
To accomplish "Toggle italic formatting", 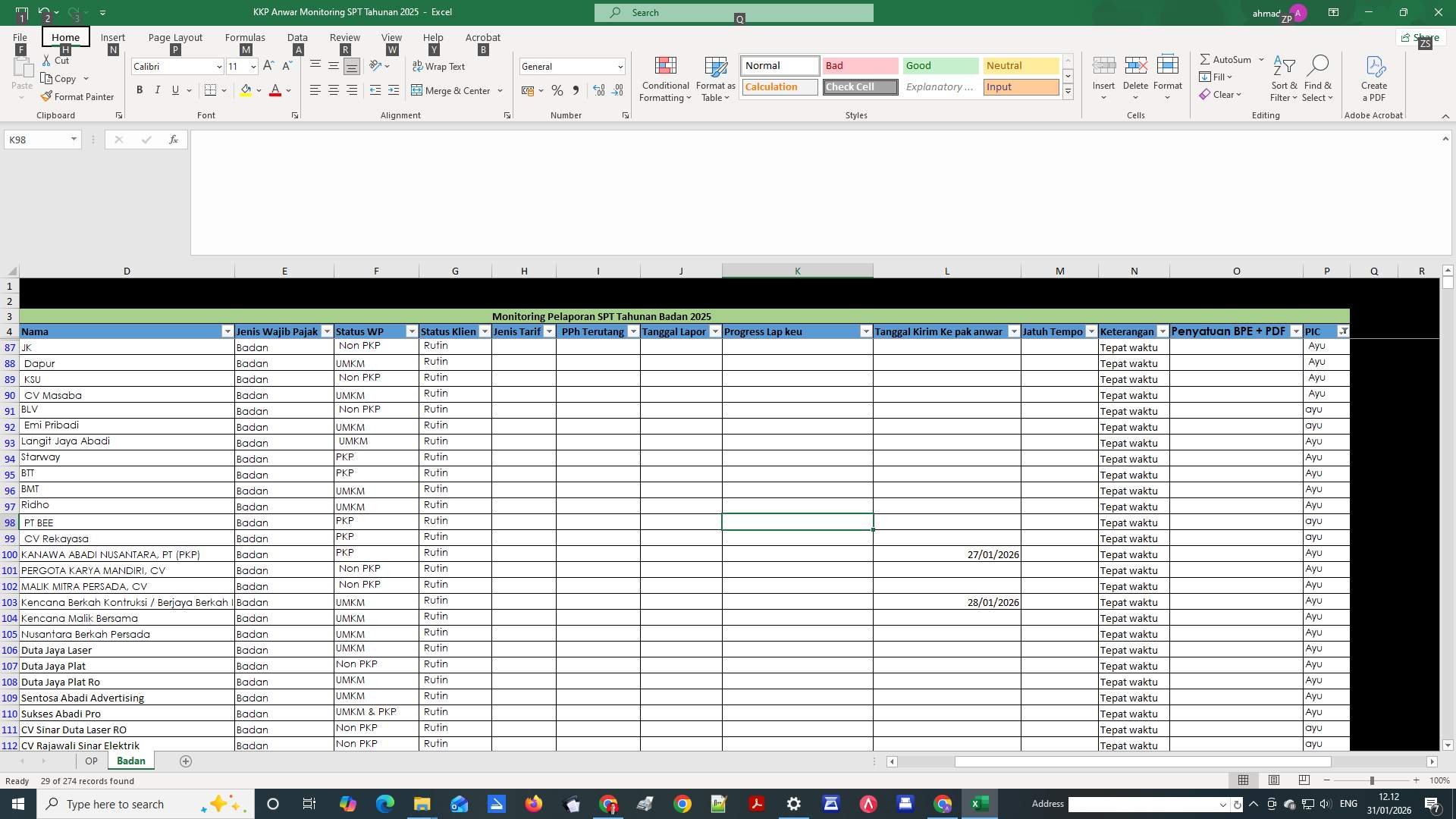I will click(x=157, y=89).
